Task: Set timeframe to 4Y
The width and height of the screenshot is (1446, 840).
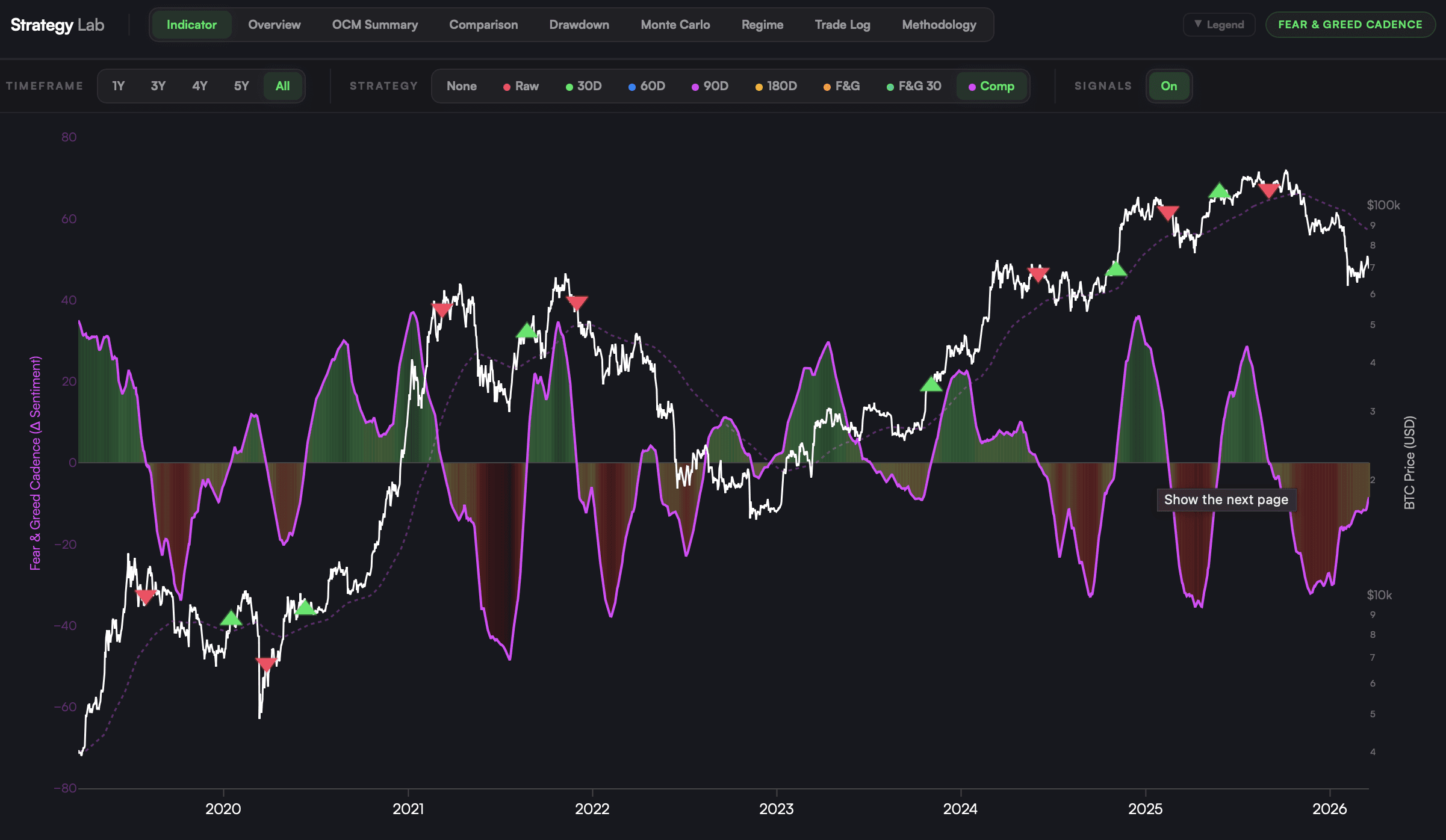Action: coord(200,86)
